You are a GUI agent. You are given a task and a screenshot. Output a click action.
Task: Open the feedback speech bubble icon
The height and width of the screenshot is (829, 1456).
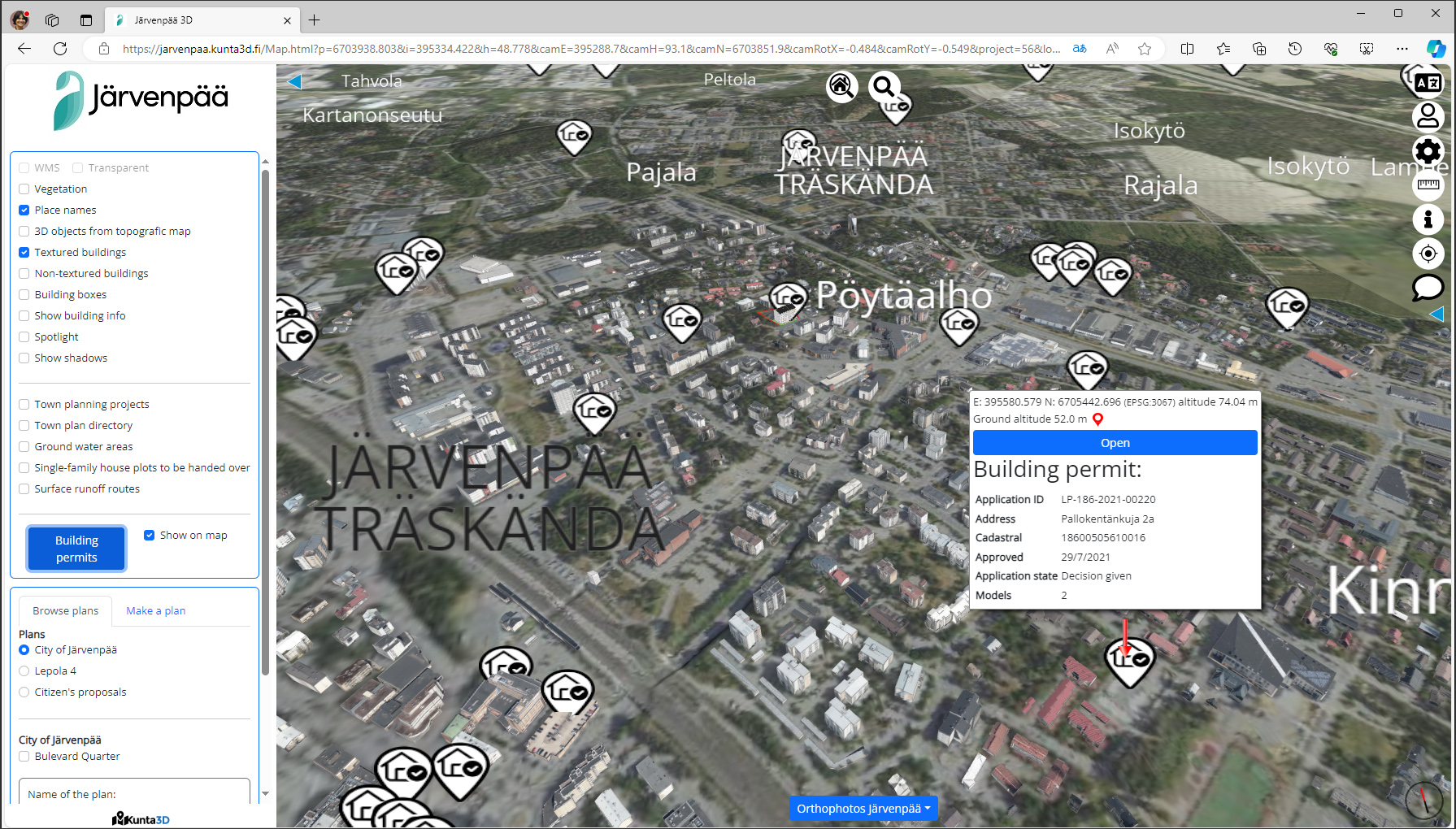[1428, 287]
